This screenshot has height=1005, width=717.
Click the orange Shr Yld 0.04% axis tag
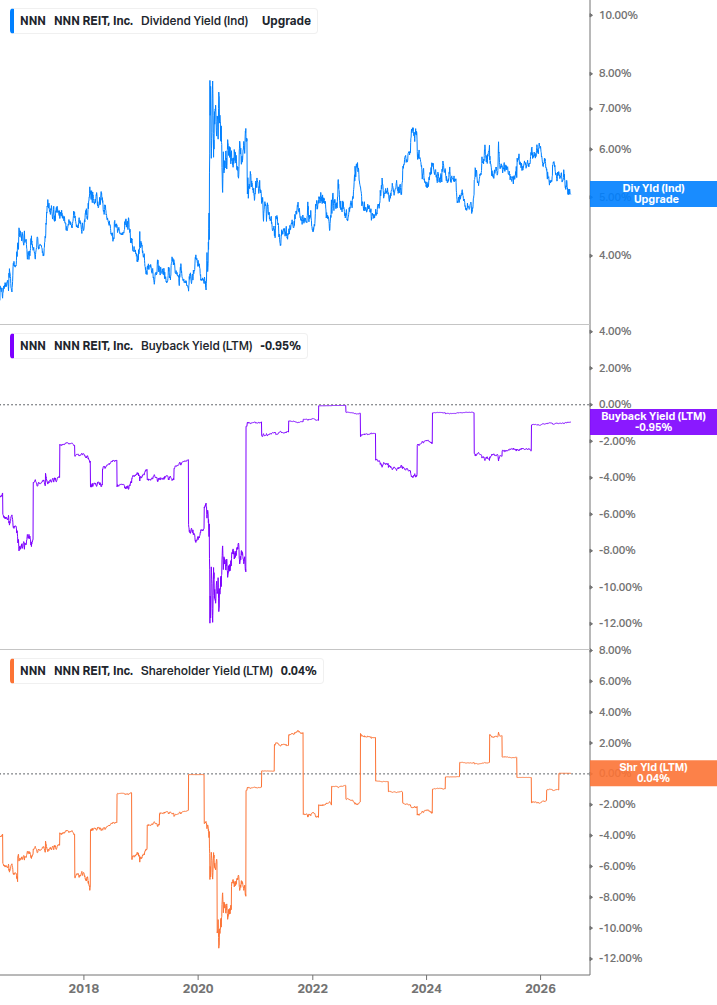(653, 773)
